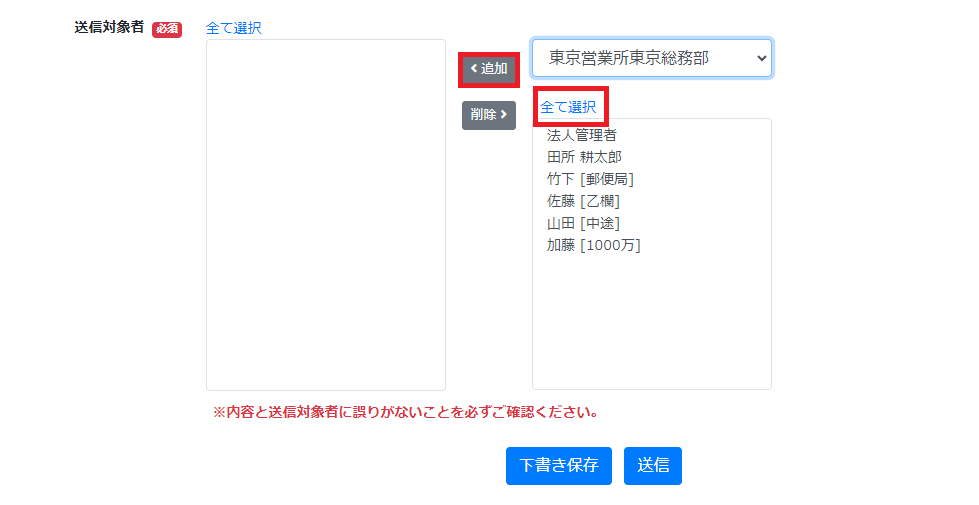Click the 送信対象者 field label
The width and height of the screenshot is (979, 505).
coord(109,27)
